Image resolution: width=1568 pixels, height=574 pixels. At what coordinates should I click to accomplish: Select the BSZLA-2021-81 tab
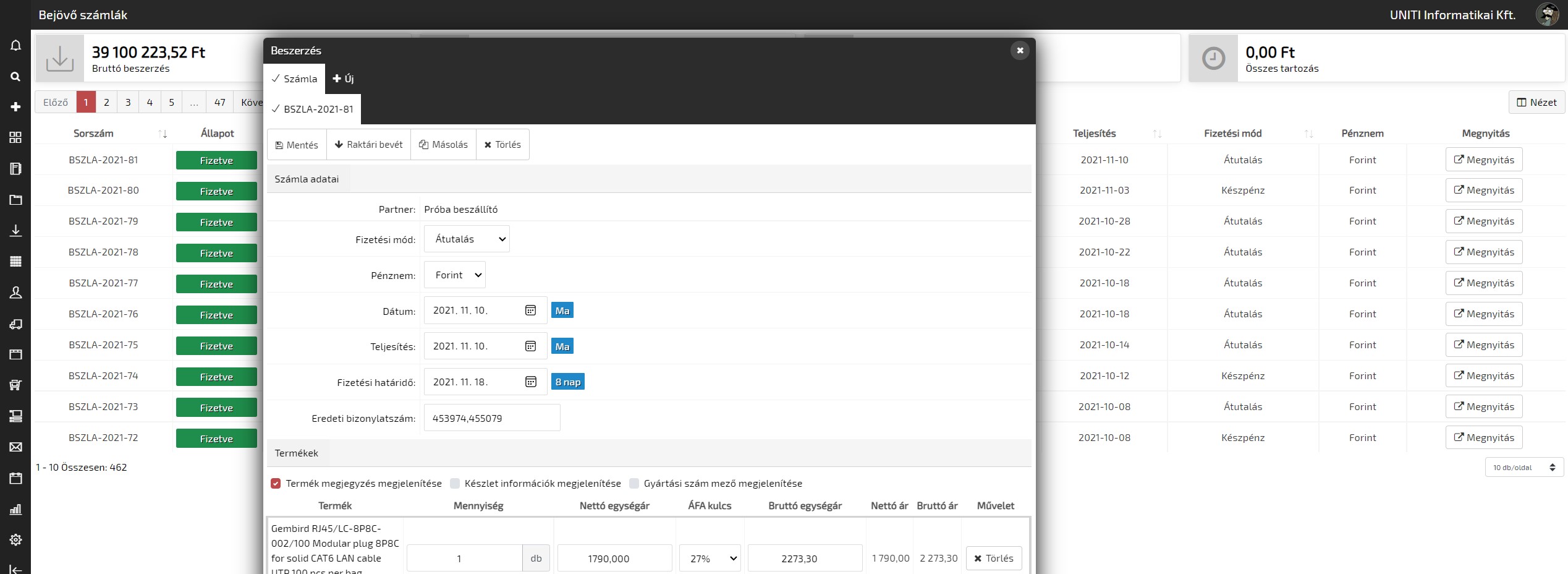[x=313, y=109]
